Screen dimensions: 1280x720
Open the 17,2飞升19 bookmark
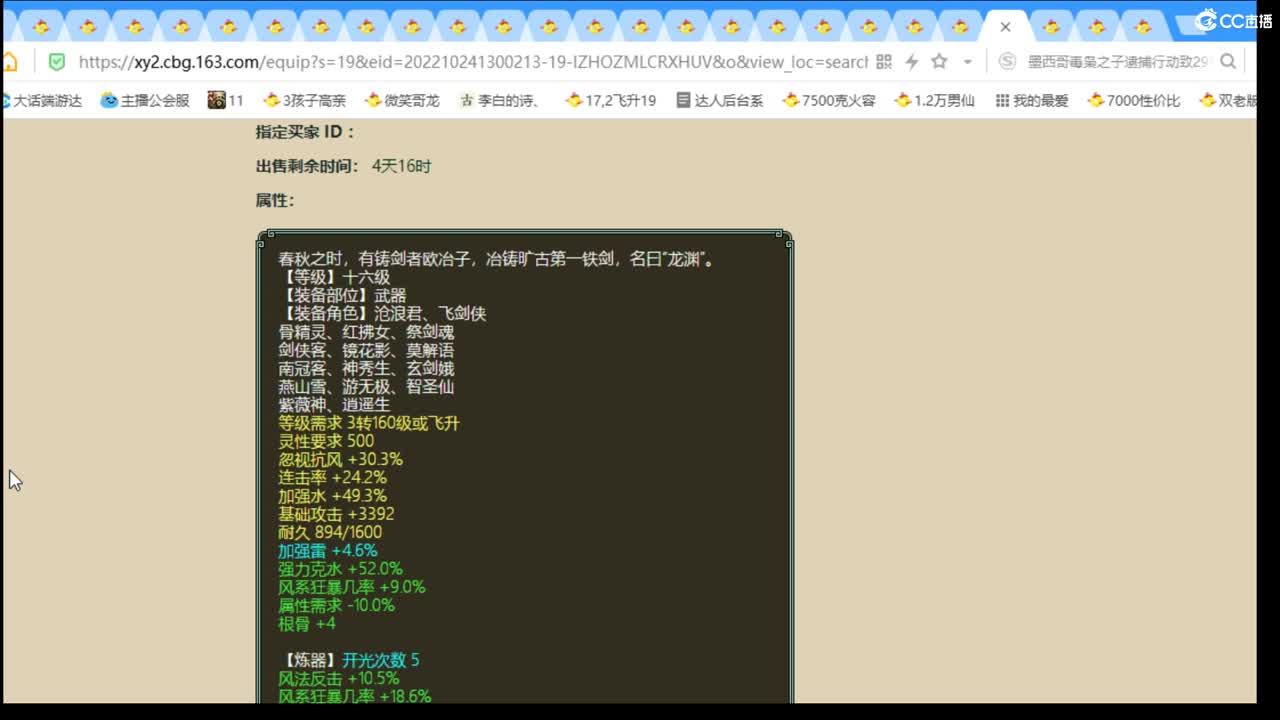click(611, 100)
